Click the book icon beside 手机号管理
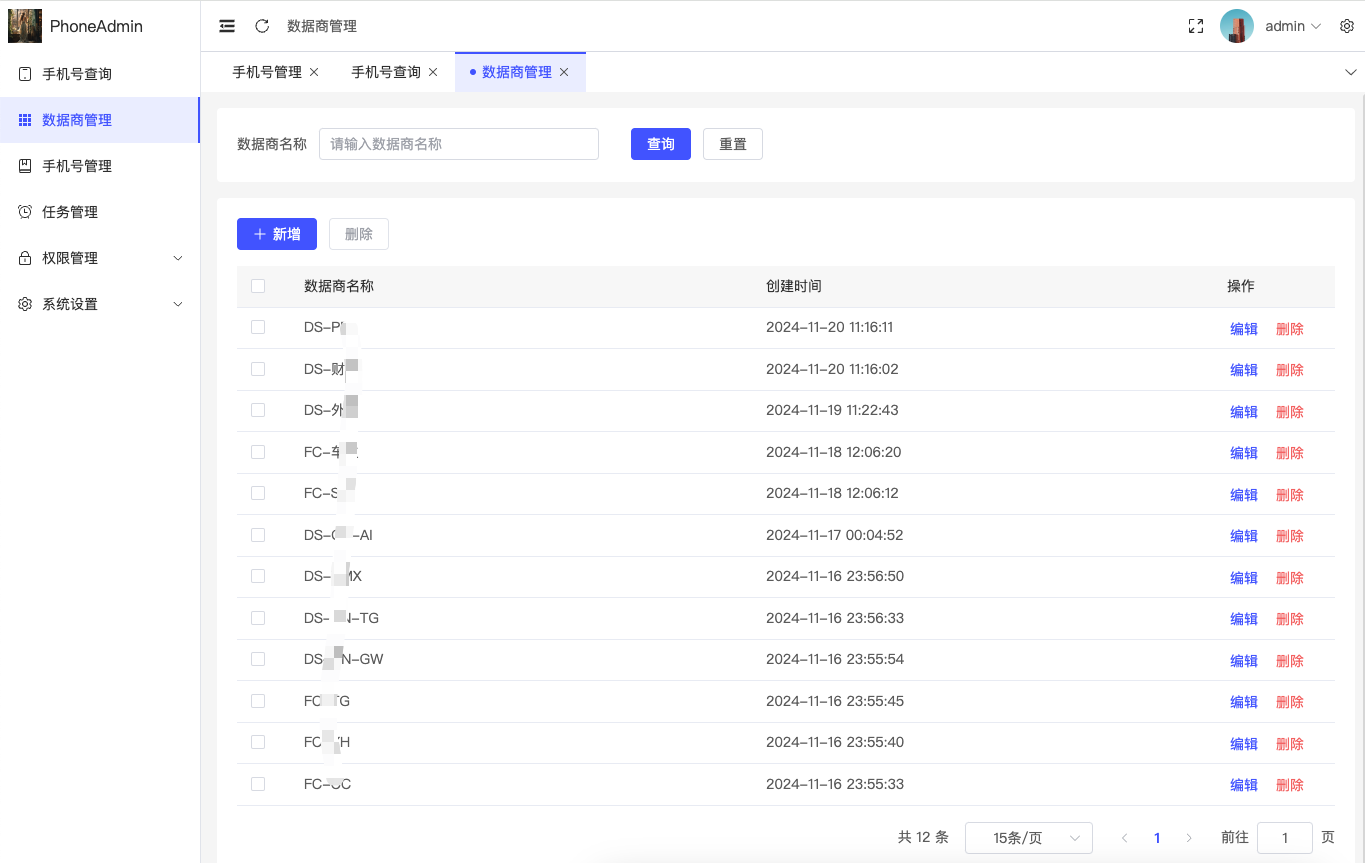Screen dimensions: 1365x863 pos(25,166)
